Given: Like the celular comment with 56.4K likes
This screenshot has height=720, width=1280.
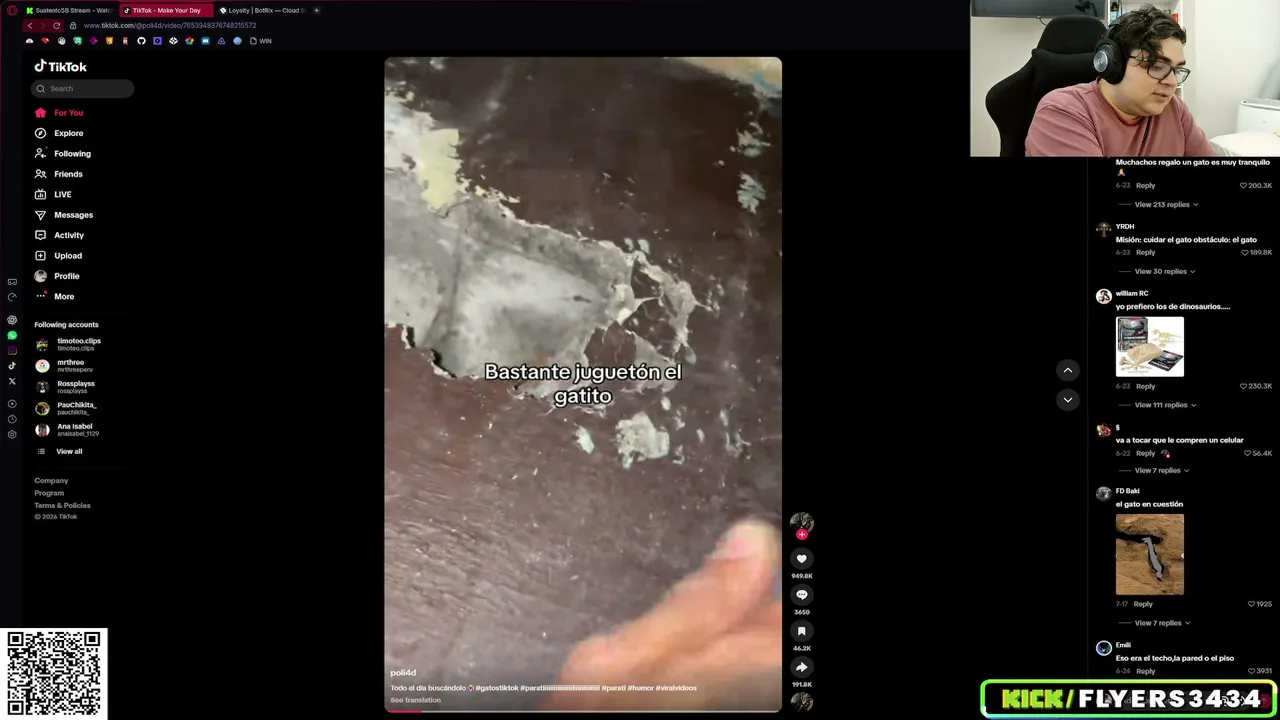Looking at the screenshot, I should 1247,453.
